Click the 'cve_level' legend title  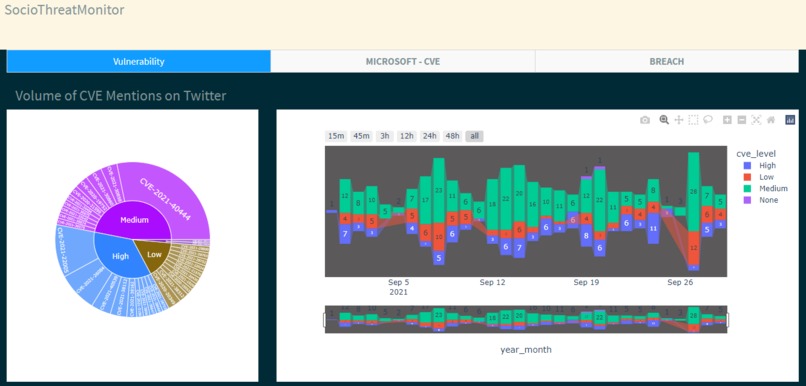[x=756, y=154]
